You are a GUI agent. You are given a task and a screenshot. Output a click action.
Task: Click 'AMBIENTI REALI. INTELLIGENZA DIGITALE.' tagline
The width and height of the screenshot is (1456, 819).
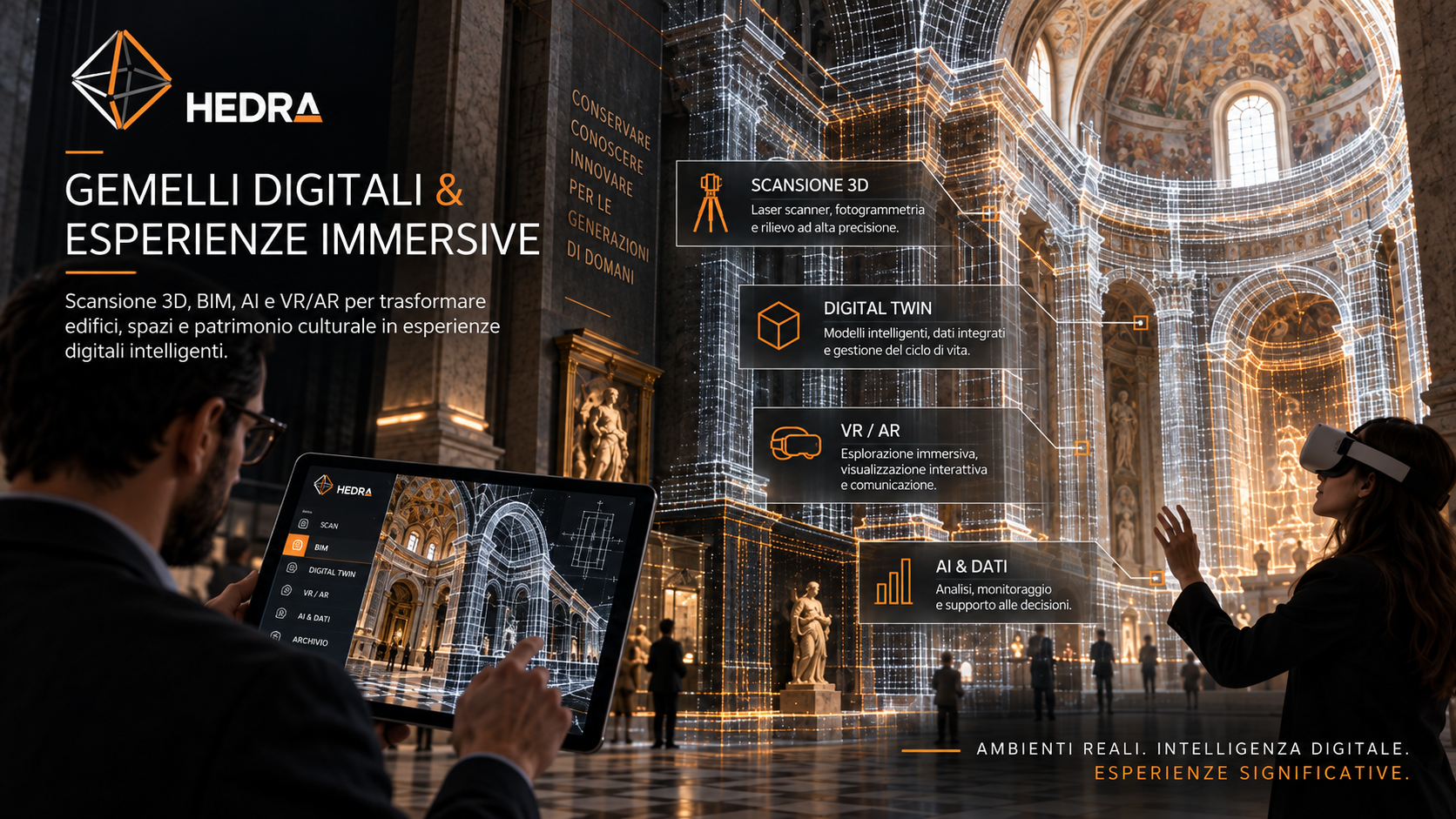[x=1193, y=749]
